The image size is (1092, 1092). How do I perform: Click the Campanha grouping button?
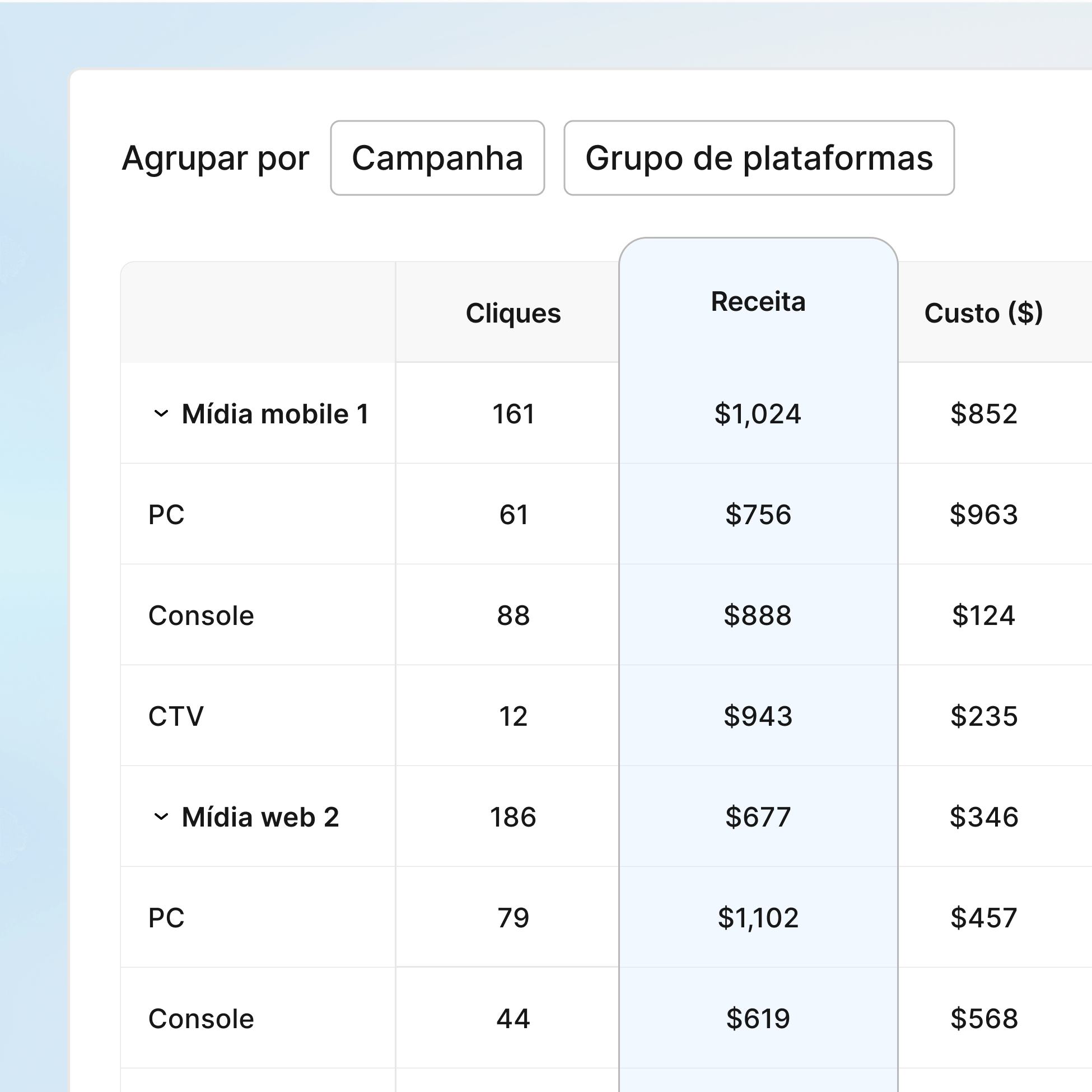click(x=437, y=158)
